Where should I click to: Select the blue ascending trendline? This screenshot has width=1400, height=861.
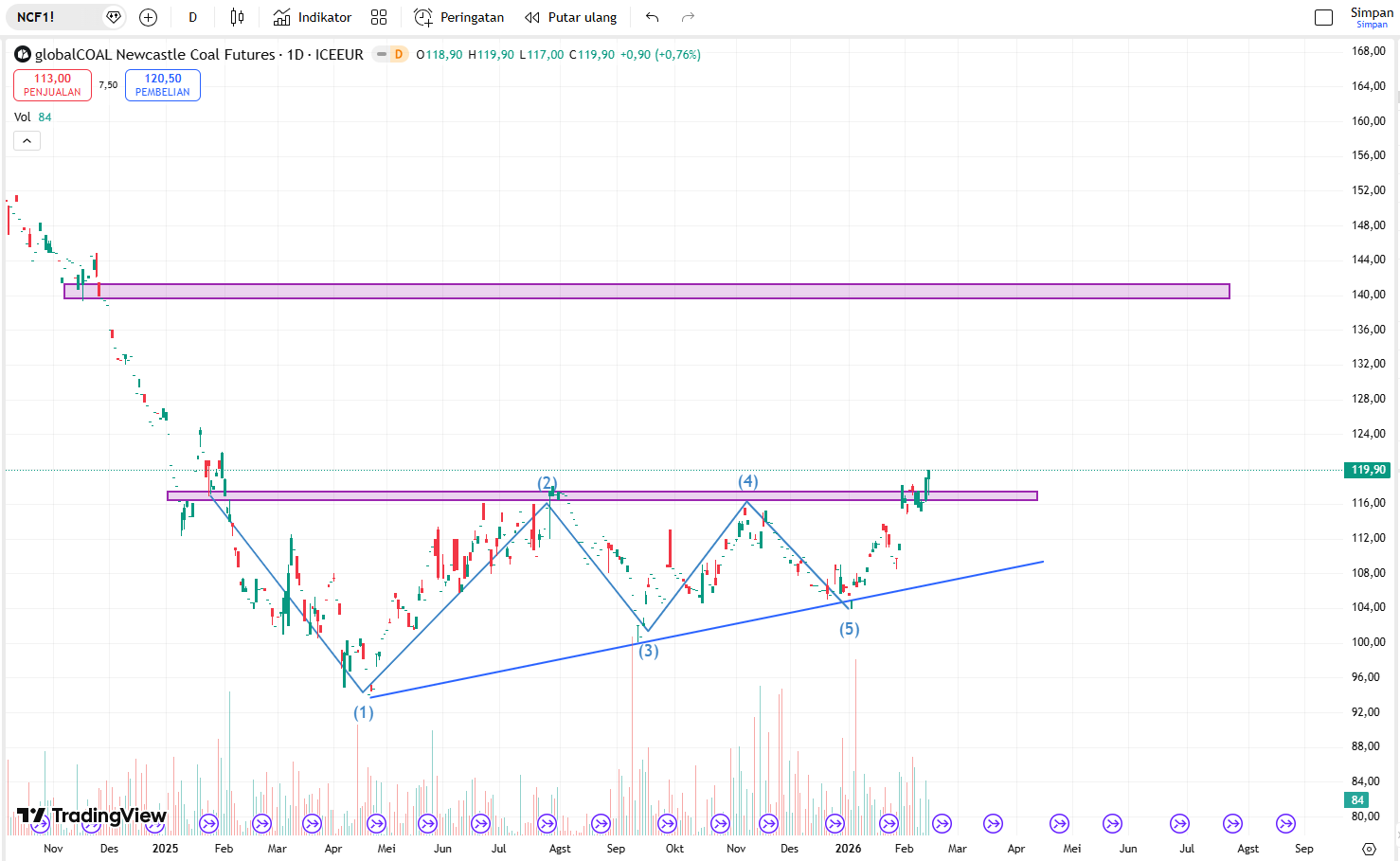coord(706,630)
